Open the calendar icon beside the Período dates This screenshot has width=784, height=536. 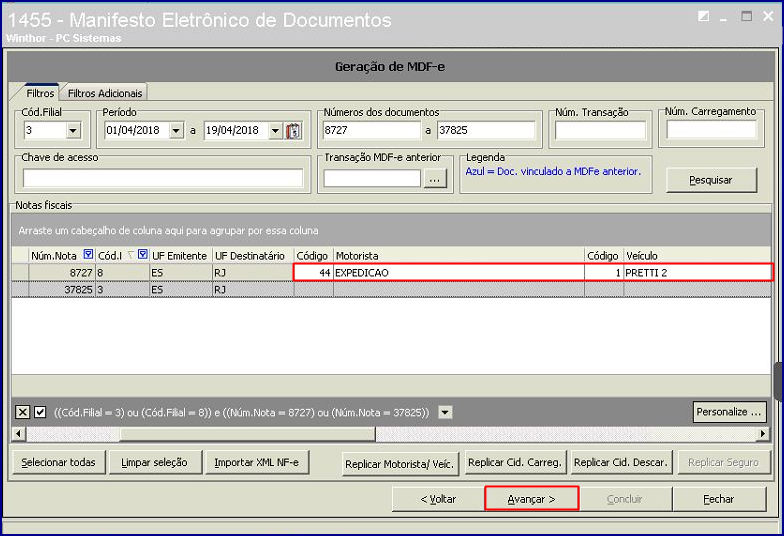pos(294,131)
